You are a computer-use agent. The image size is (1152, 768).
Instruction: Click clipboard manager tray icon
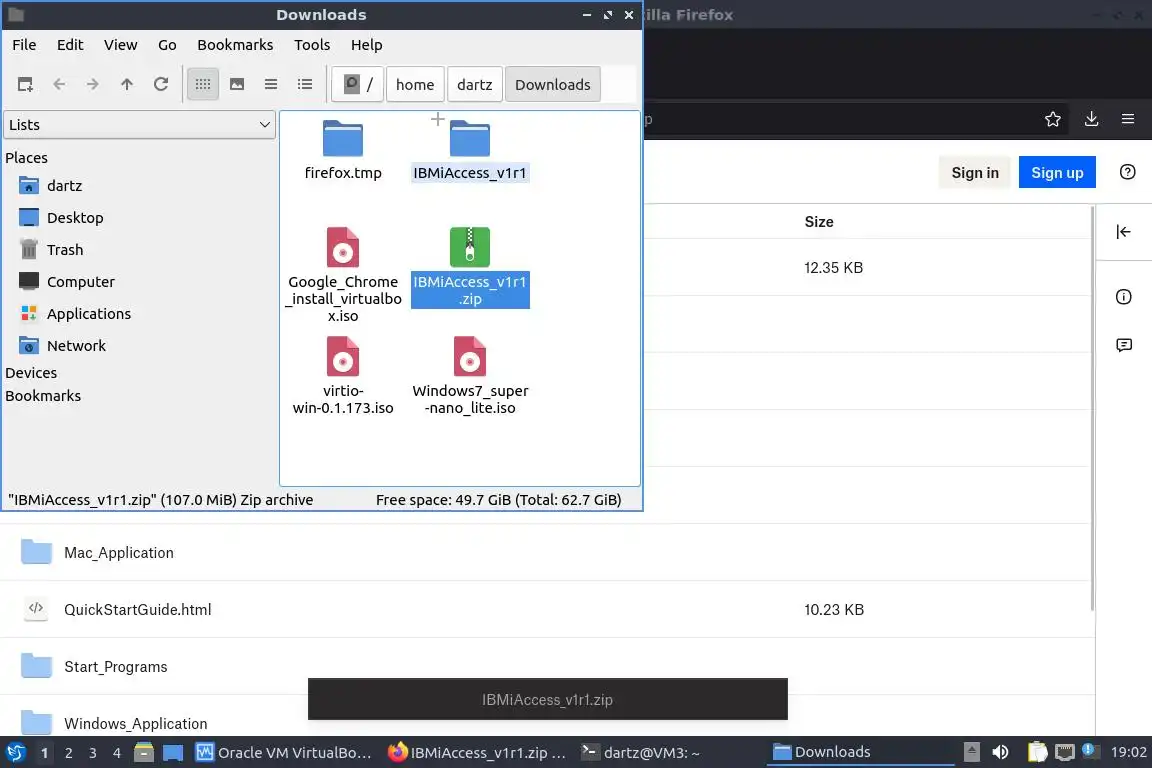1037,752
